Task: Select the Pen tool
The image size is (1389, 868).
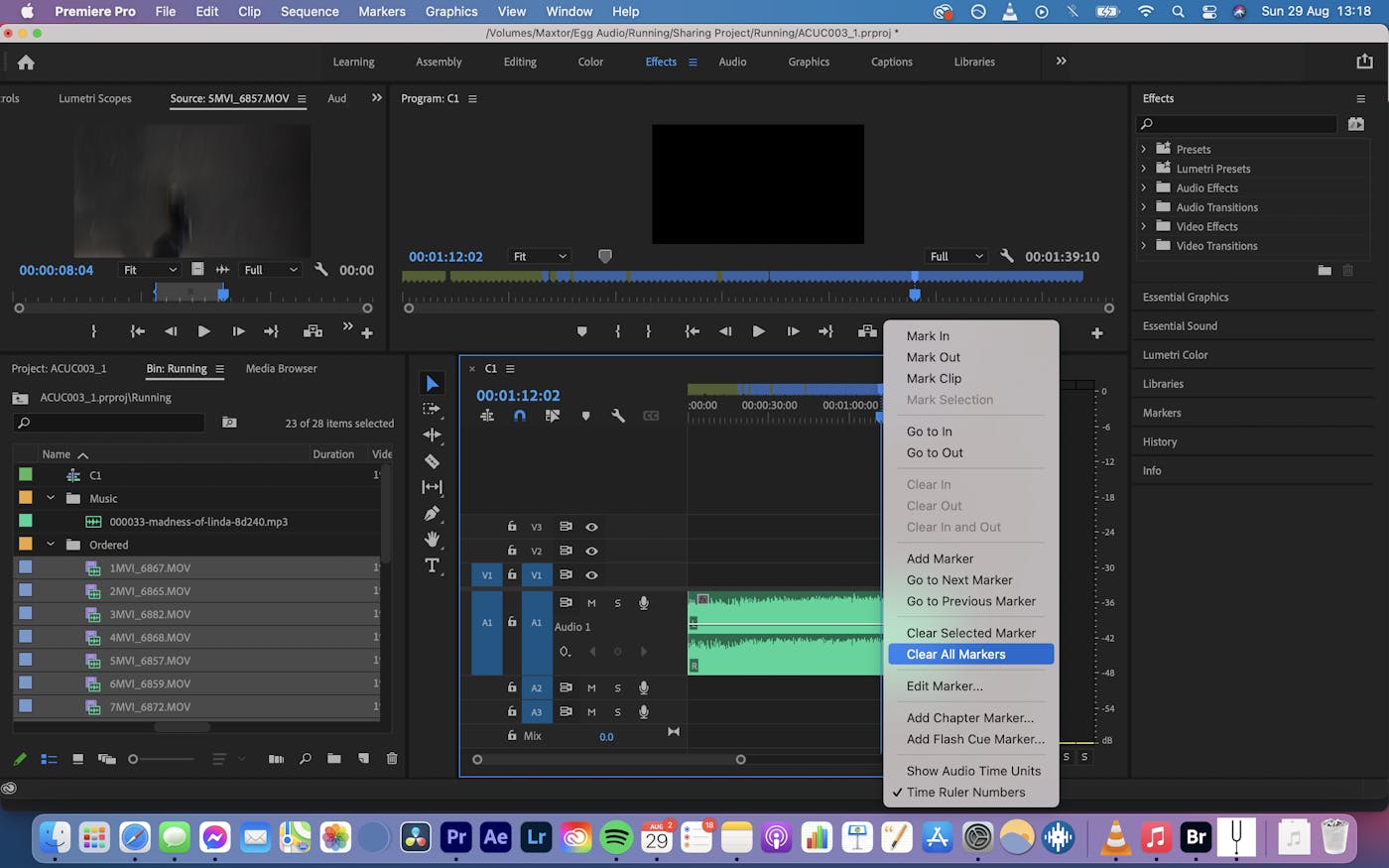Action: [432, 513]
